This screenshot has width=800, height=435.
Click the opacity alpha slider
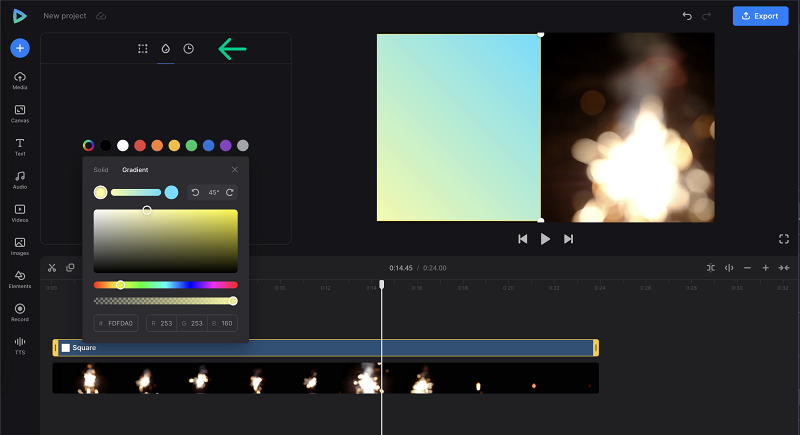point(166,301)
